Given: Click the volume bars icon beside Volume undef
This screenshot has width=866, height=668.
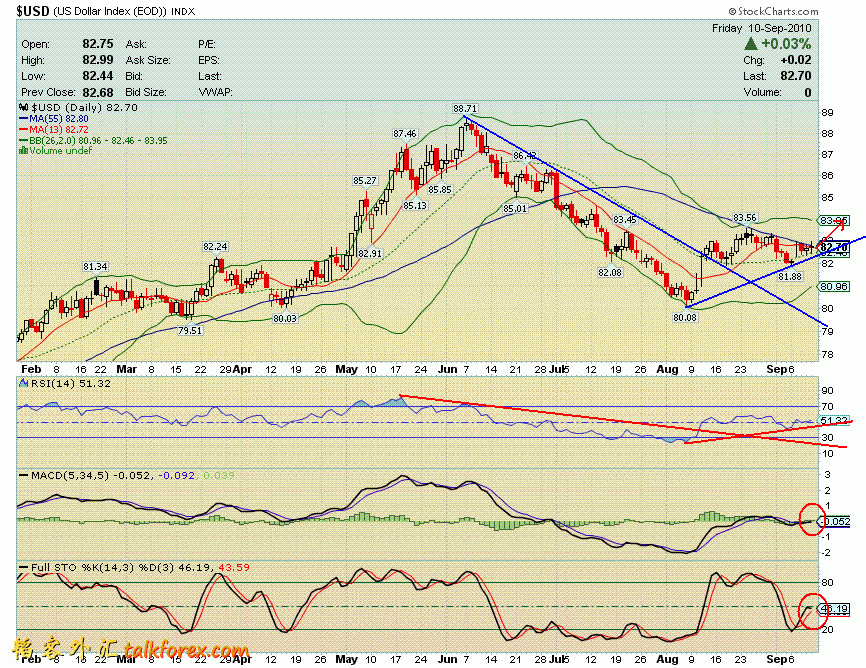Looking at the screenshot, I should (24, 150).
